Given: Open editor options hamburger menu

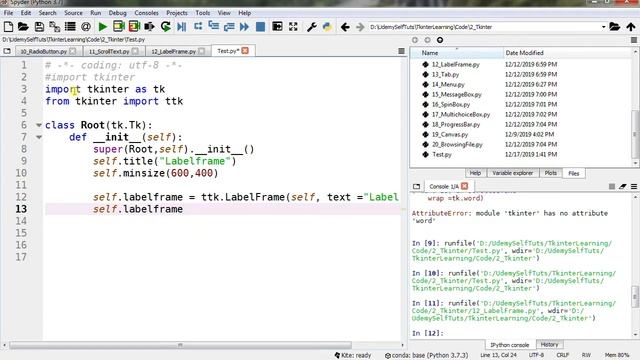Looking at the screenshot, I should (401, 51).
